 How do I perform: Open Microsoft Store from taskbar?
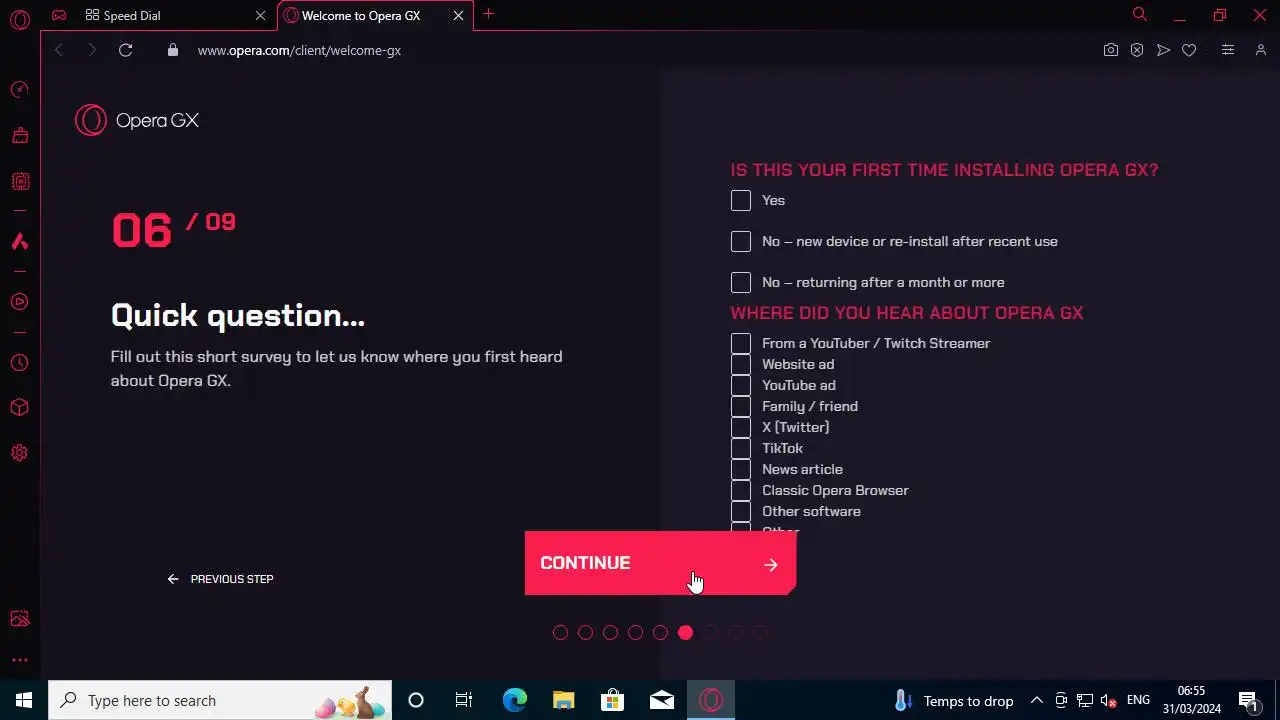click(613, 700)
